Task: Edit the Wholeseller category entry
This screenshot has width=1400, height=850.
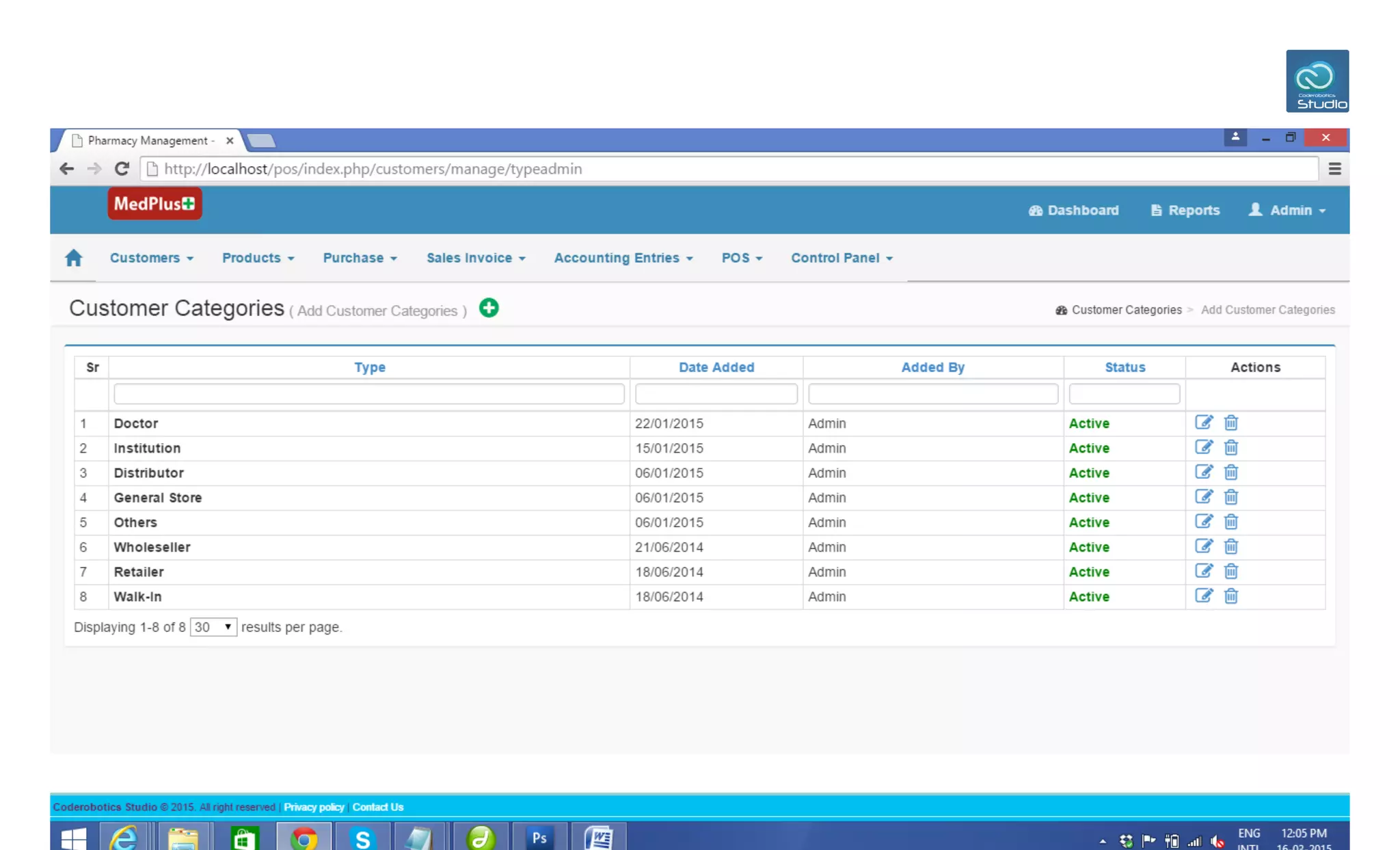Action: (x=1203, y=546)
